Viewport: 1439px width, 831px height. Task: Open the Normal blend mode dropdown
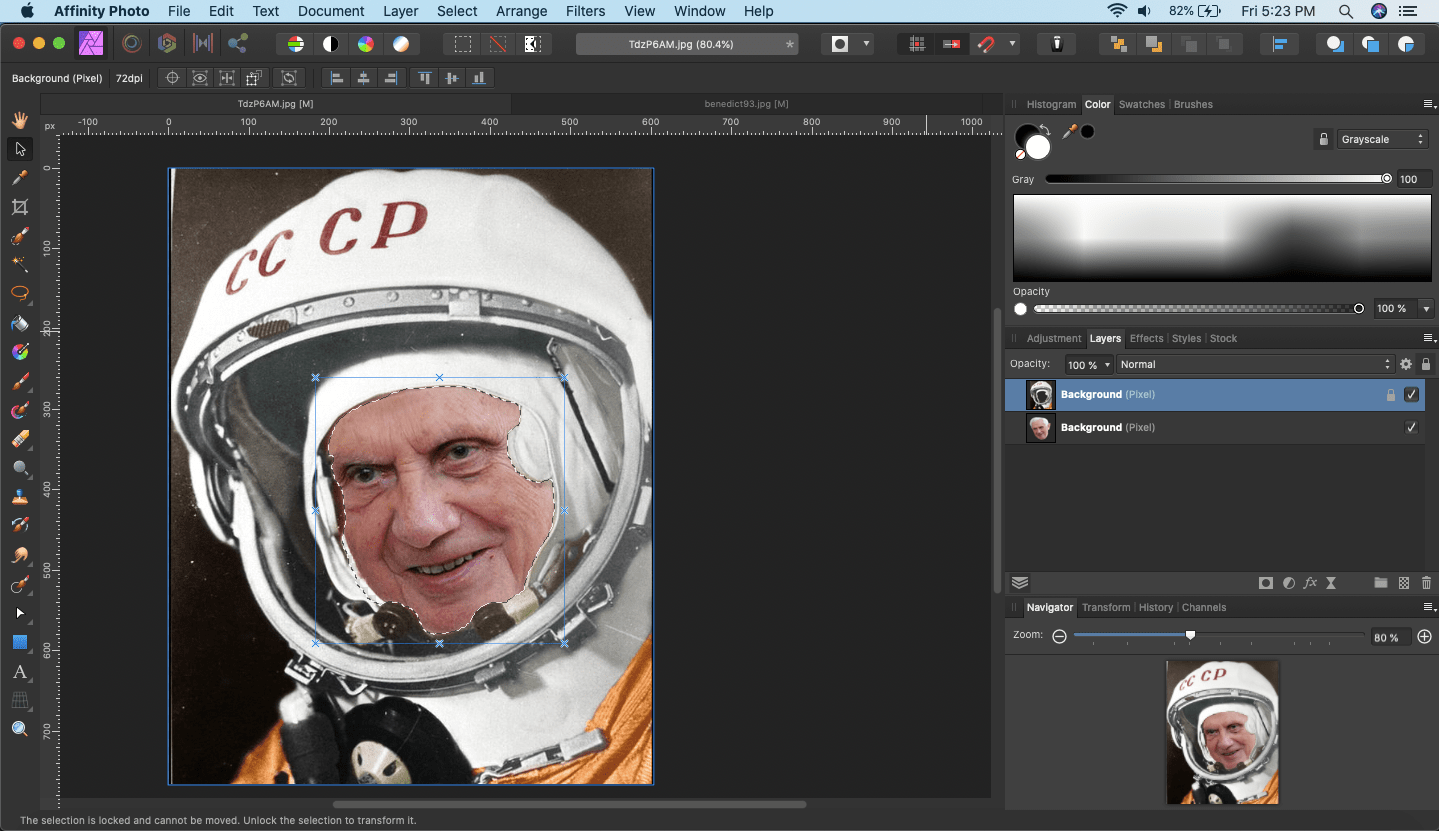1255,365
